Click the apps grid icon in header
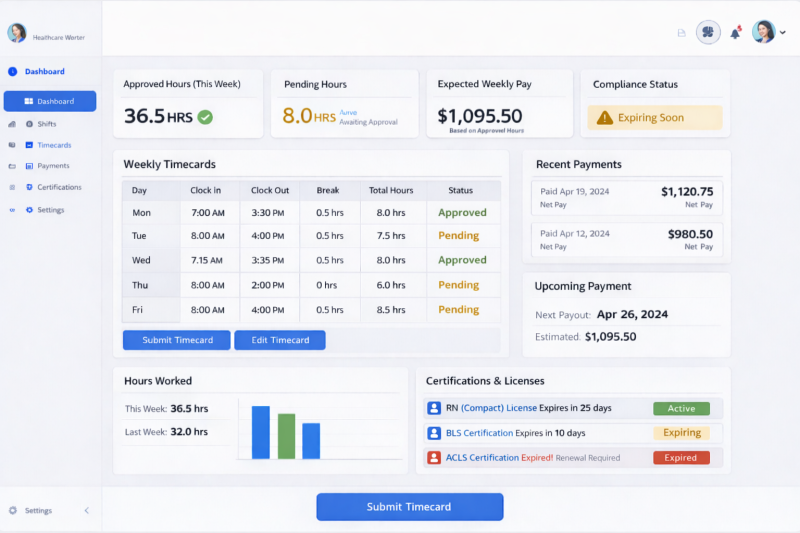Screen dimensions: 800x533 coord(708,33)
